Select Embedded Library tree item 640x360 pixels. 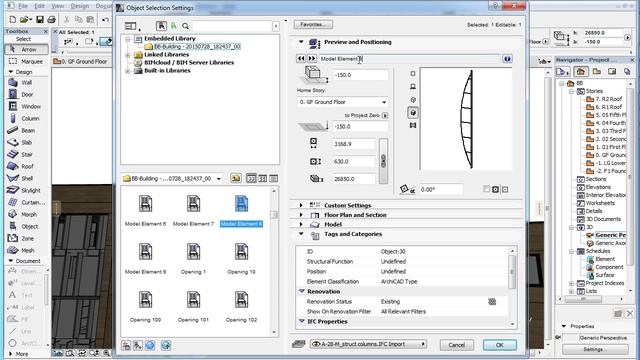[170, 38]
